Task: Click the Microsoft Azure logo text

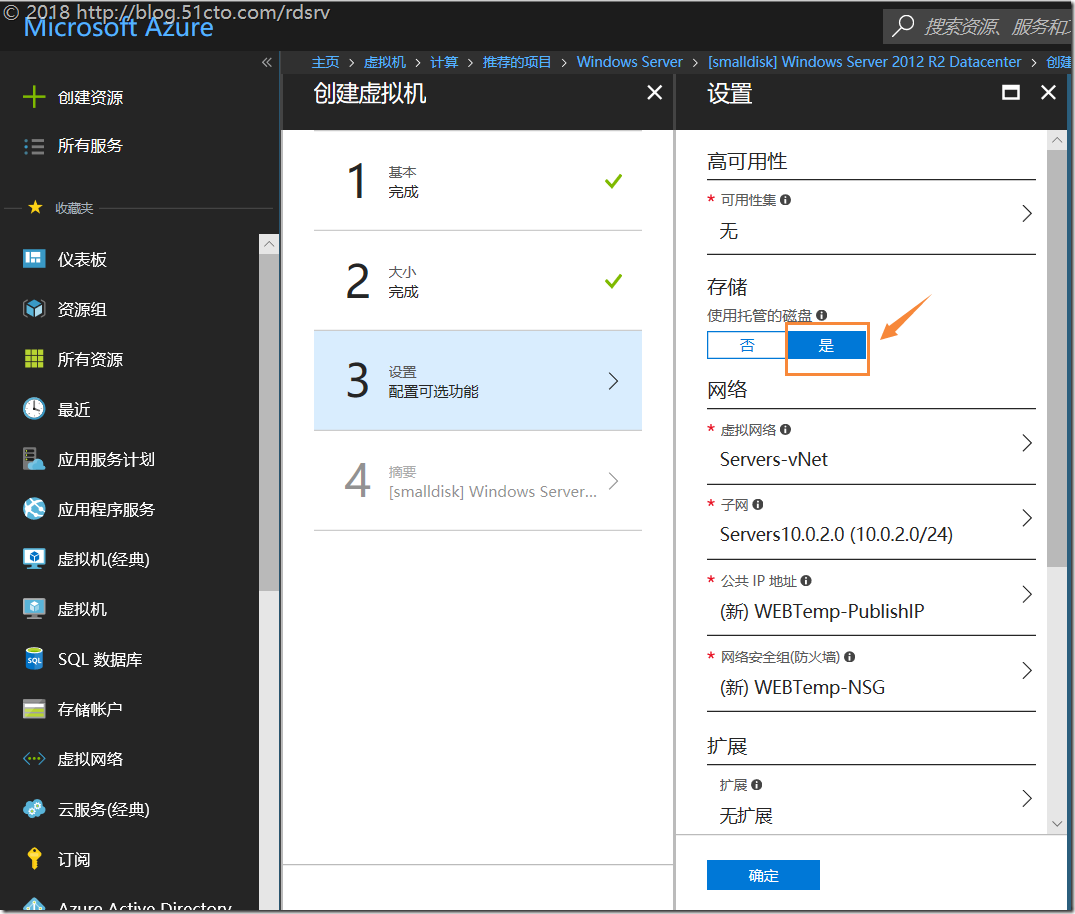Action: tap(119, 28)
